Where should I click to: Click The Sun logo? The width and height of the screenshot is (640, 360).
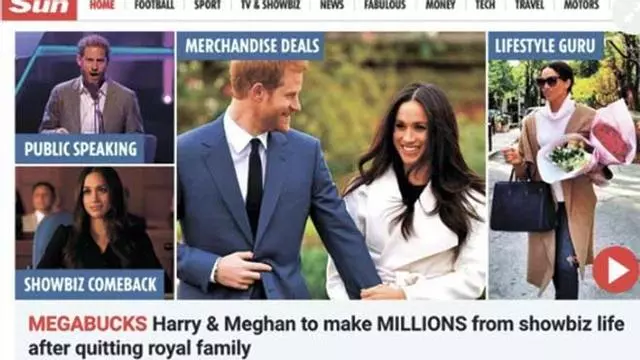click(39, 9)
